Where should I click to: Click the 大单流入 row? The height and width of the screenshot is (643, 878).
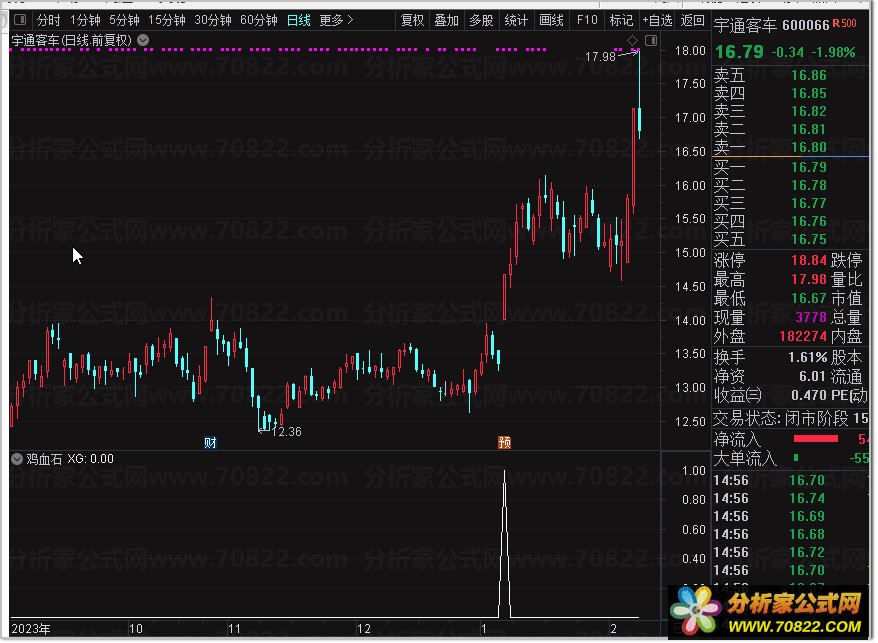790,459
